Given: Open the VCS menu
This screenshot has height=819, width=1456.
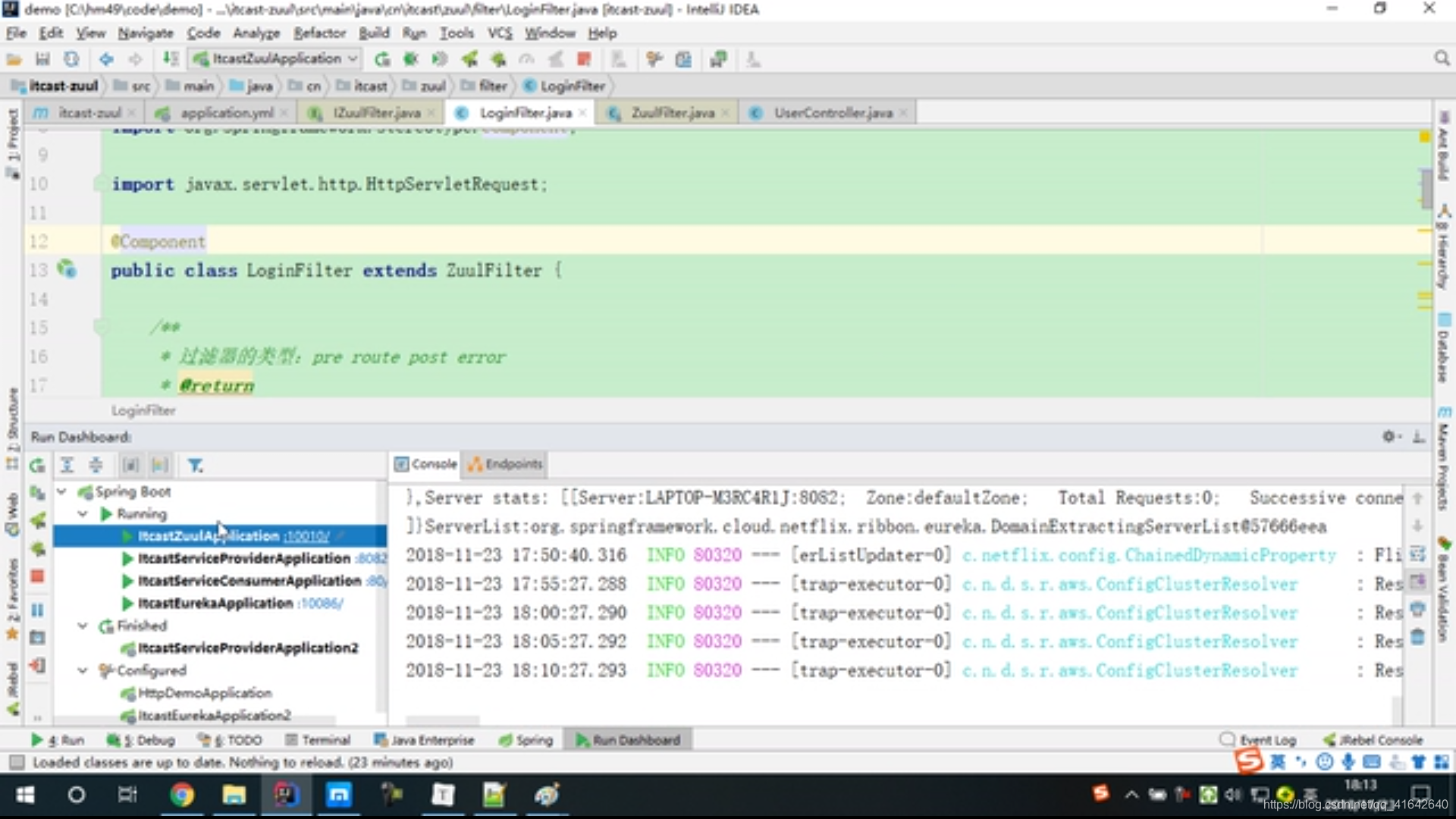Looking at the screenshot, I should 500,33.
